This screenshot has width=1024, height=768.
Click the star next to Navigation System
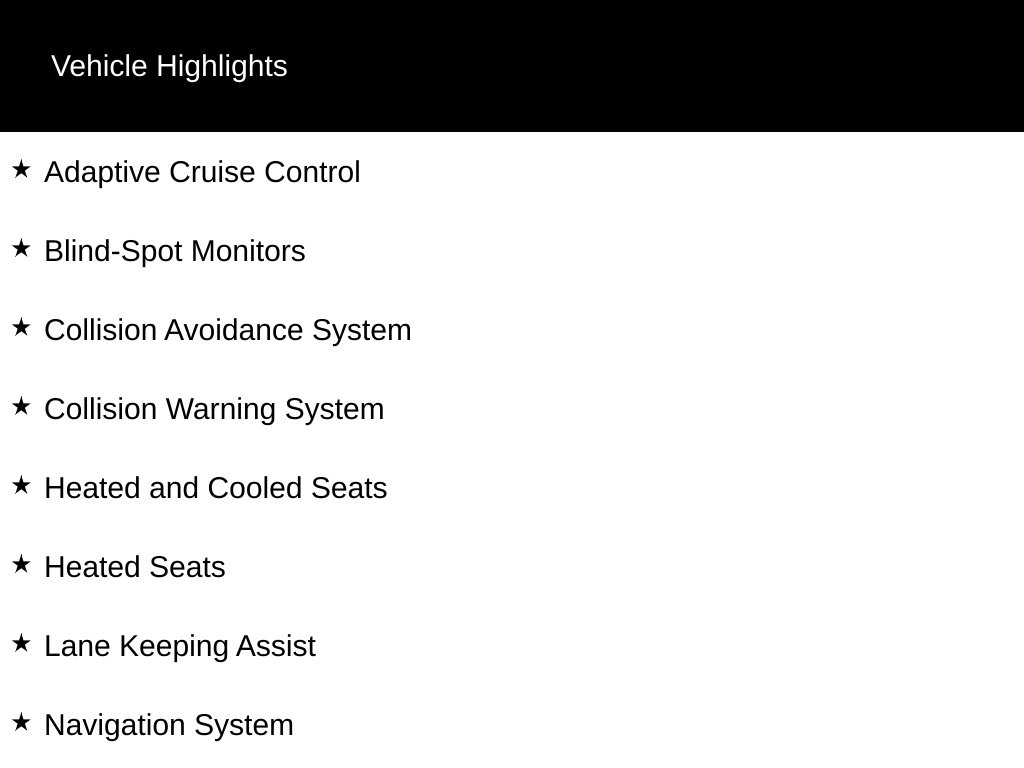[x=21, y=722]
